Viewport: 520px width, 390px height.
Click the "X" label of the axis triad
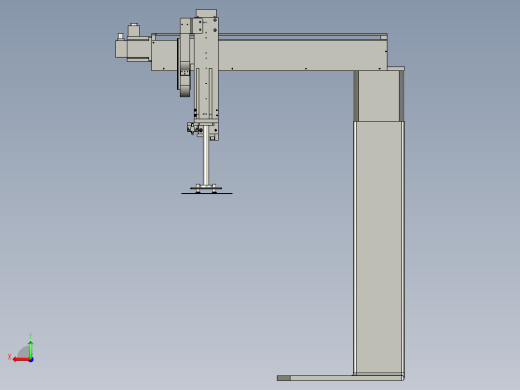tap(10, 357)
